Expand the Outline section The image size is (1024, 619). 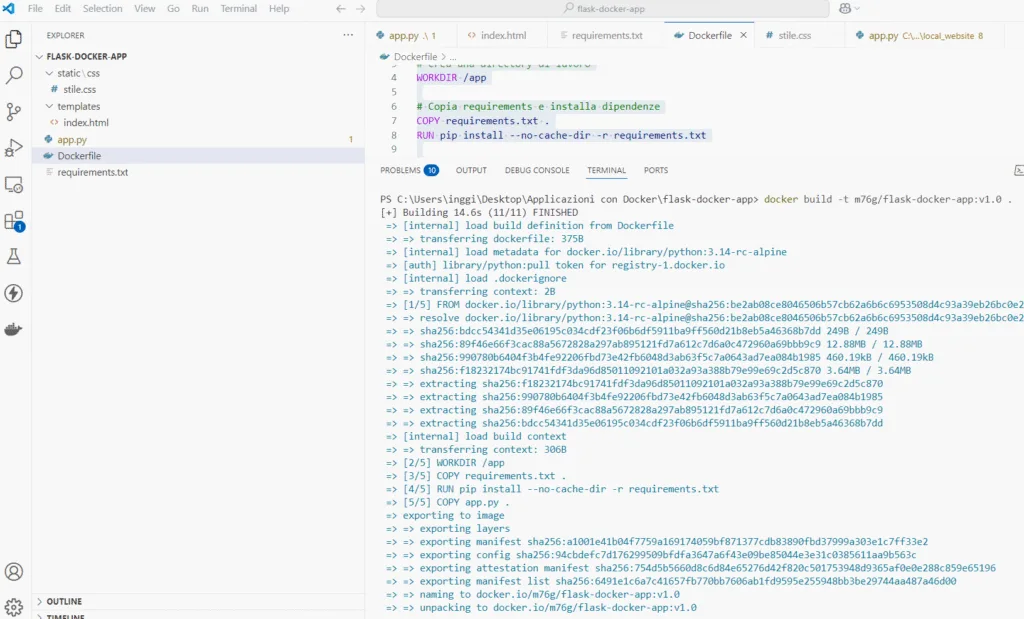tap(198, 601)
